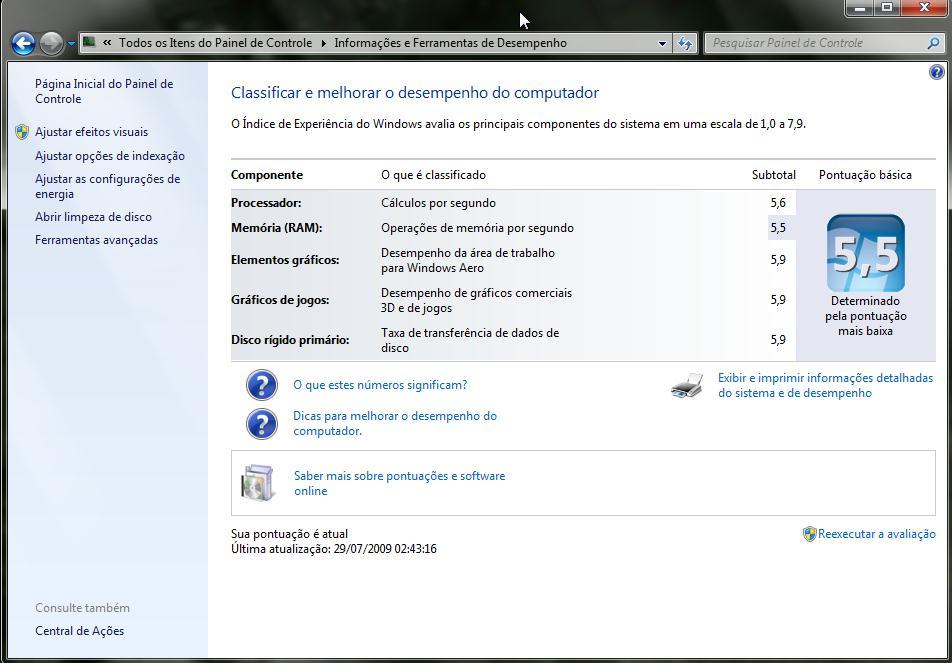
Task: Click shield icon beside 'Reexecutar a avaliação'
Action: tap(809, 534)
